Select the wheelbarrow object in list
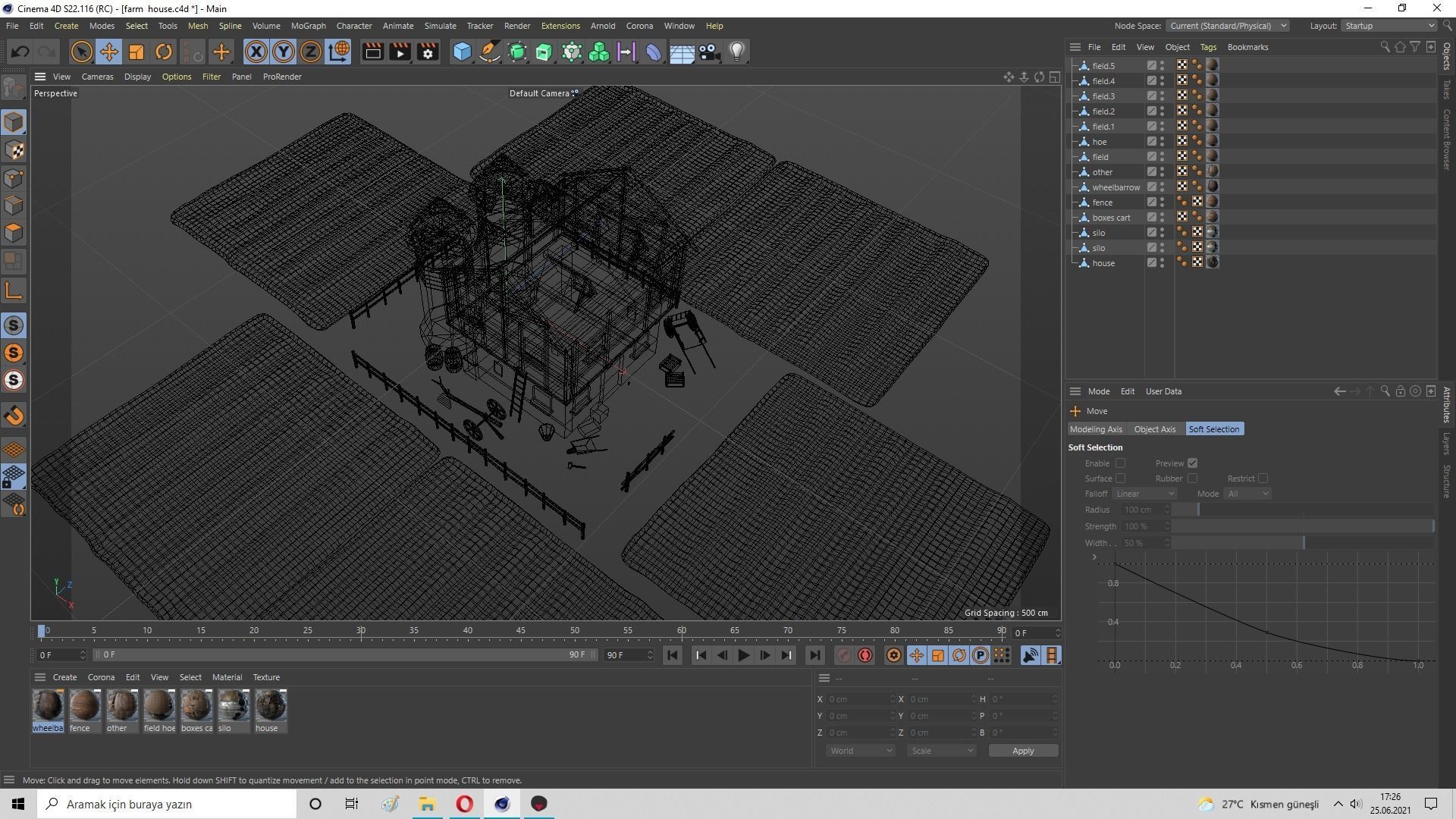1456x819 pixels. pyautogui.click(x=1116, y=187)
